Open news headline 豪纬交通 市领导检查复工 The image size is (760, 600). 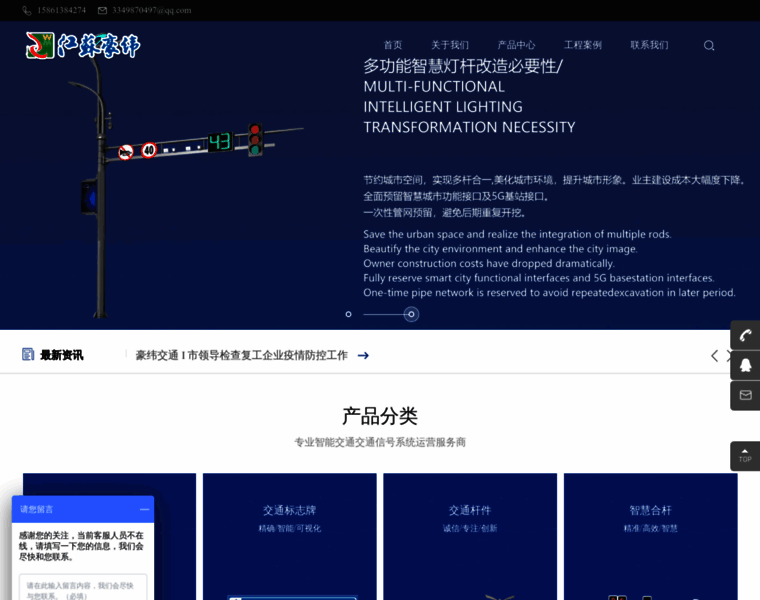click(x=241, y=355)
